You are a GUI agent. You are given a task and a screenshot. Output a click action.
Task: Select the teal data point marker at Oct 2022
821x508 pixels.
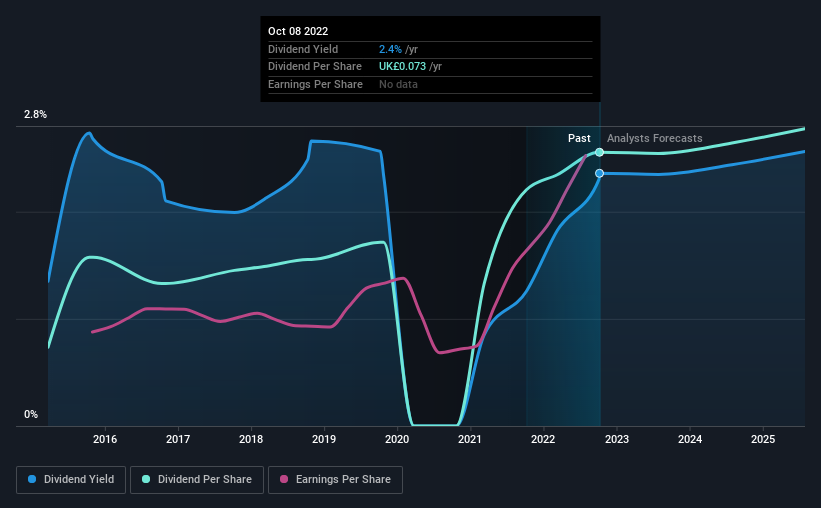point(600,152)
